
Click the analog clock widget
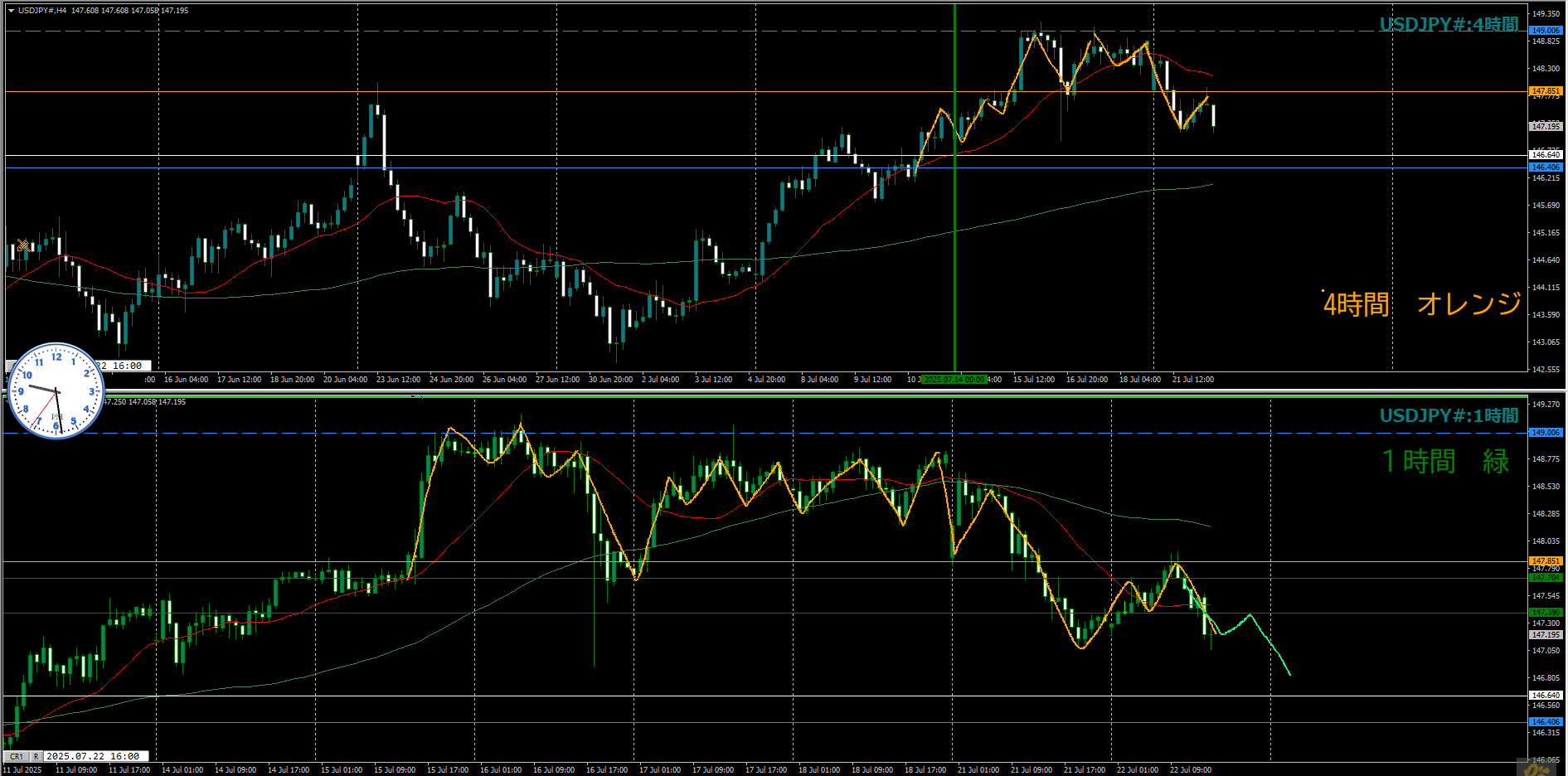pos(56,390)
